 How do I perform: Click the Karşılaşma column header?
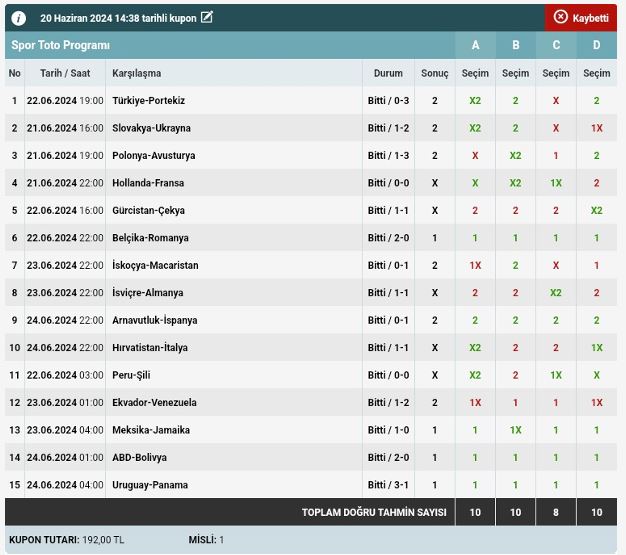(x=136, y=73)
